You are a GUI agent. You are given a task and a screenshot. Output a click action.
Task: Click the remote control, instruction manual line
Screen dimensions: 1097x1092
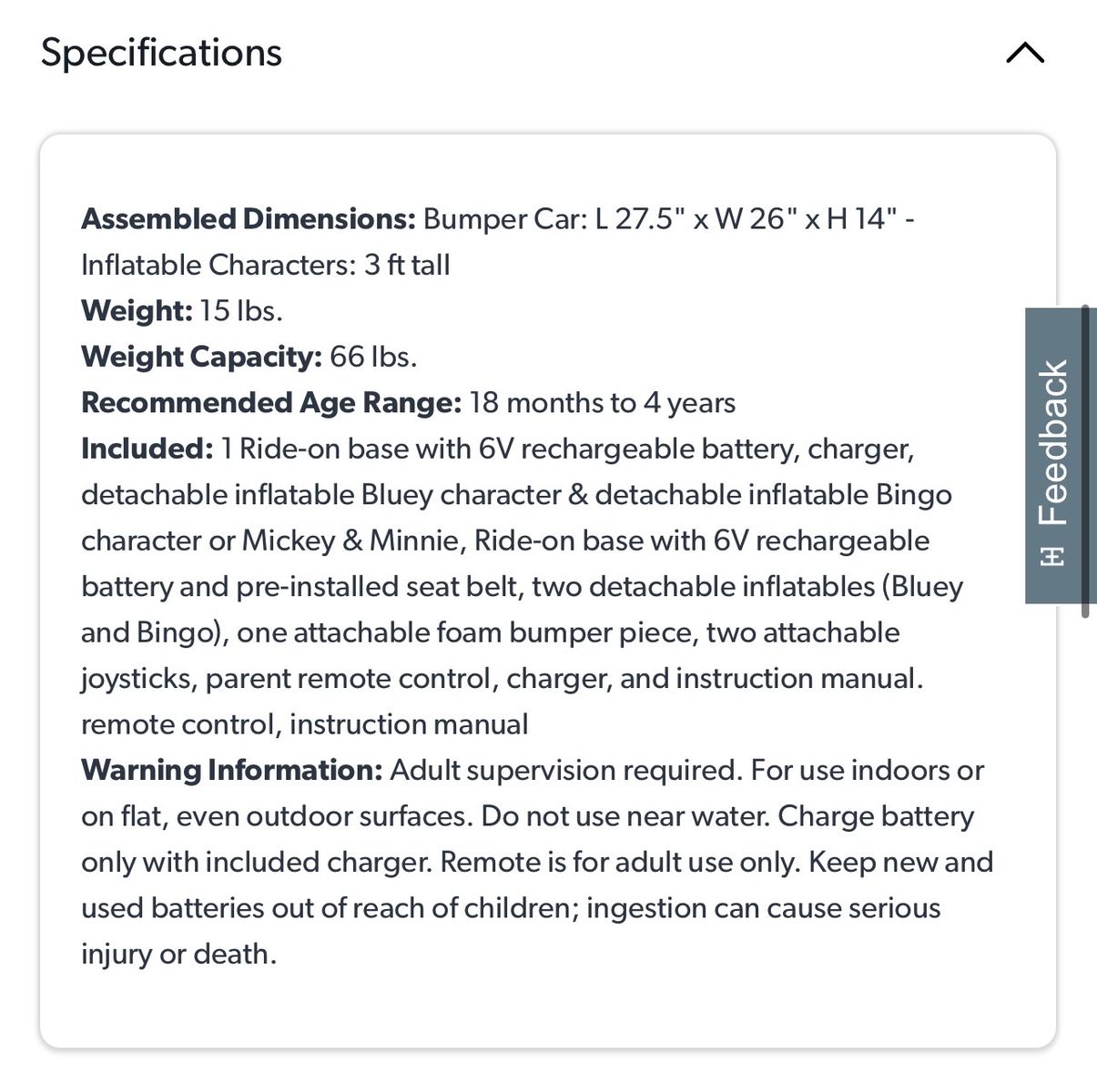(304, 724)
